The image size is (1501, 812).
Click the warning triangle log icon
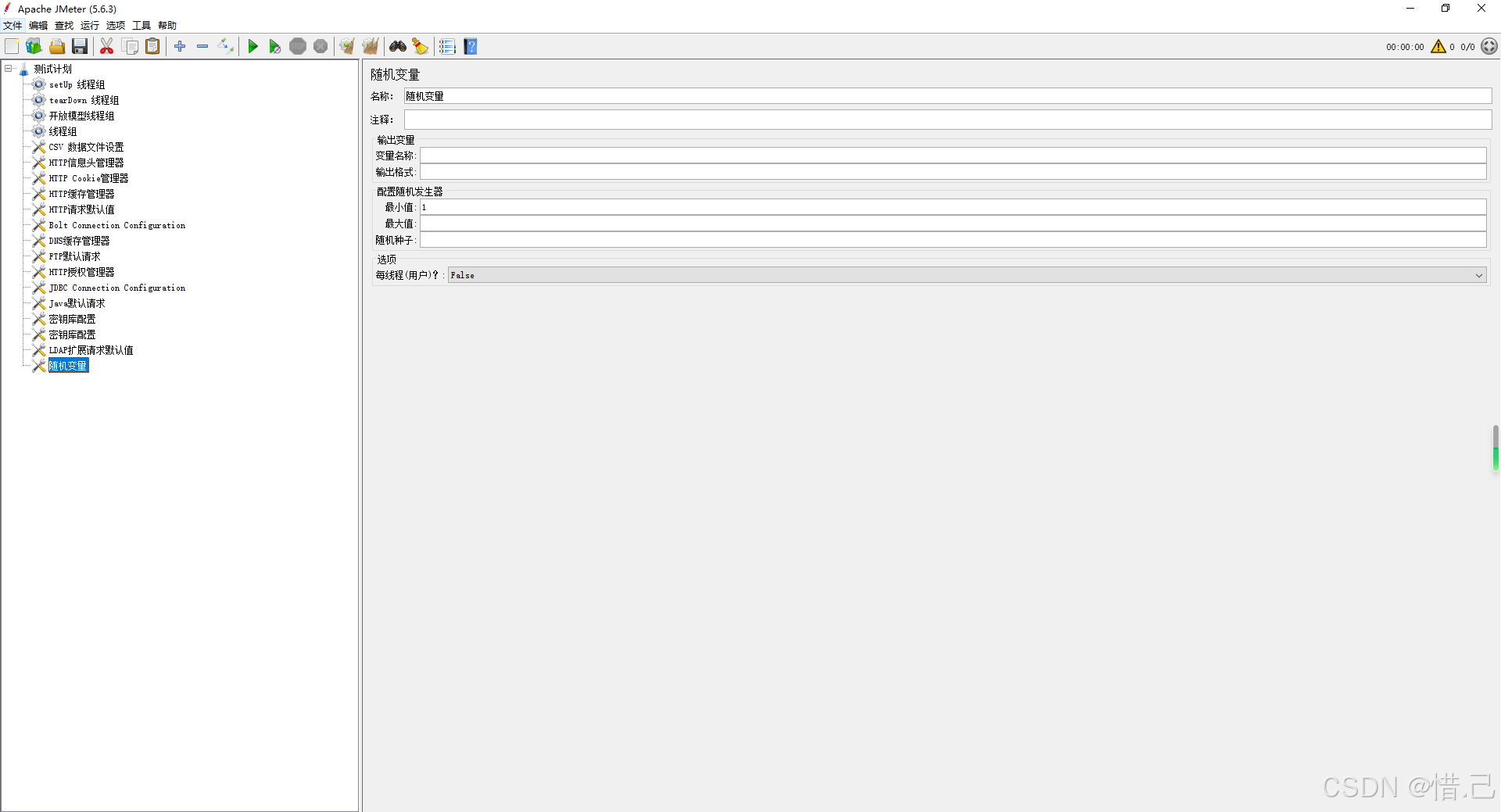point(1438,47)
